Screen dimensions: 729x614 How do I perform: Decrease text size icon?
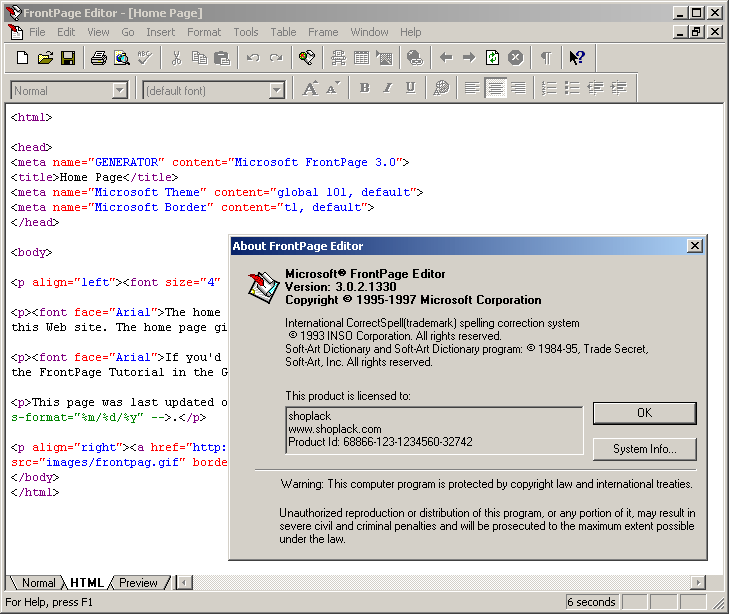[333, 88]
